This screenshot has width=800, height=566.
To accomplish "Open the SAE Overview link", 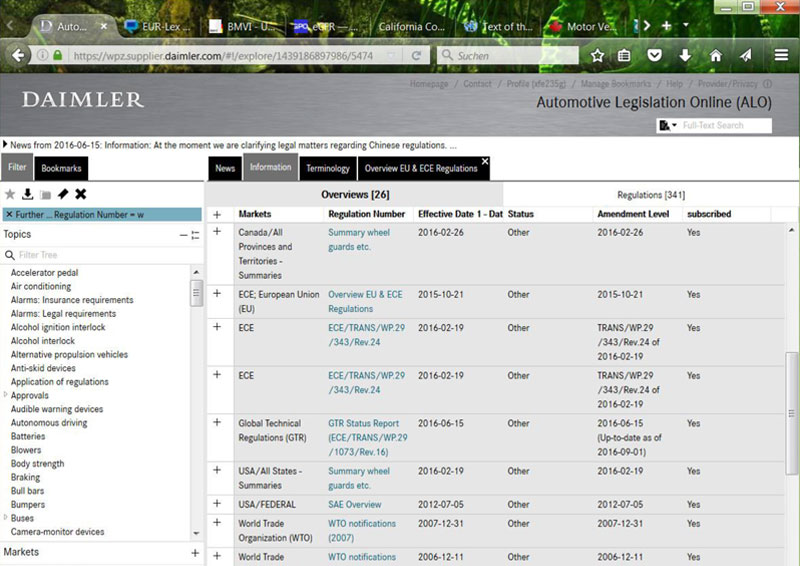I will (355, 504).
